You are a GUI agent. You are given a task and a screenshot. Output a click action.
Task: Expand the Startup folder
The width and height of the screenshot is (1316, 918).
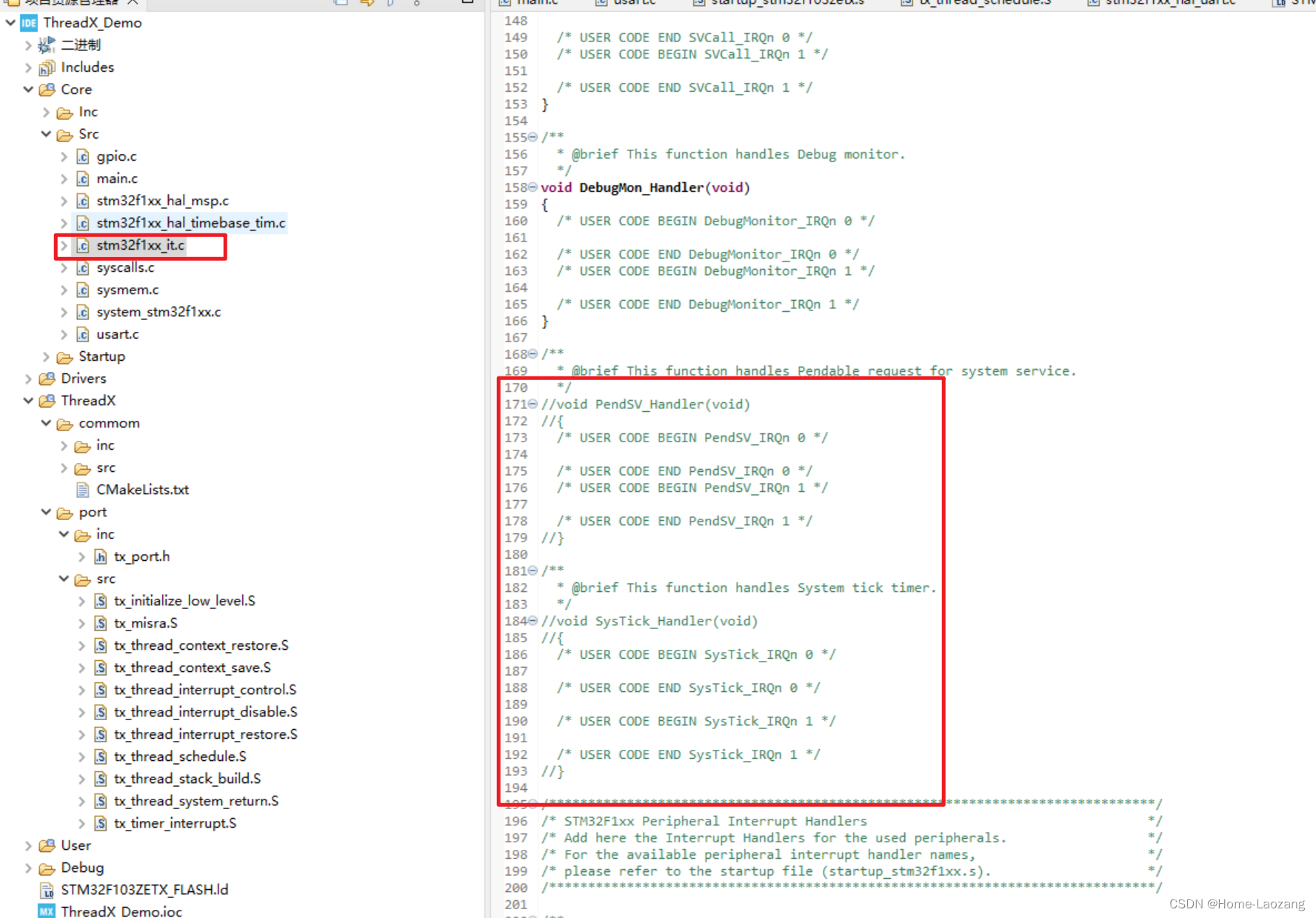(45, 356)
